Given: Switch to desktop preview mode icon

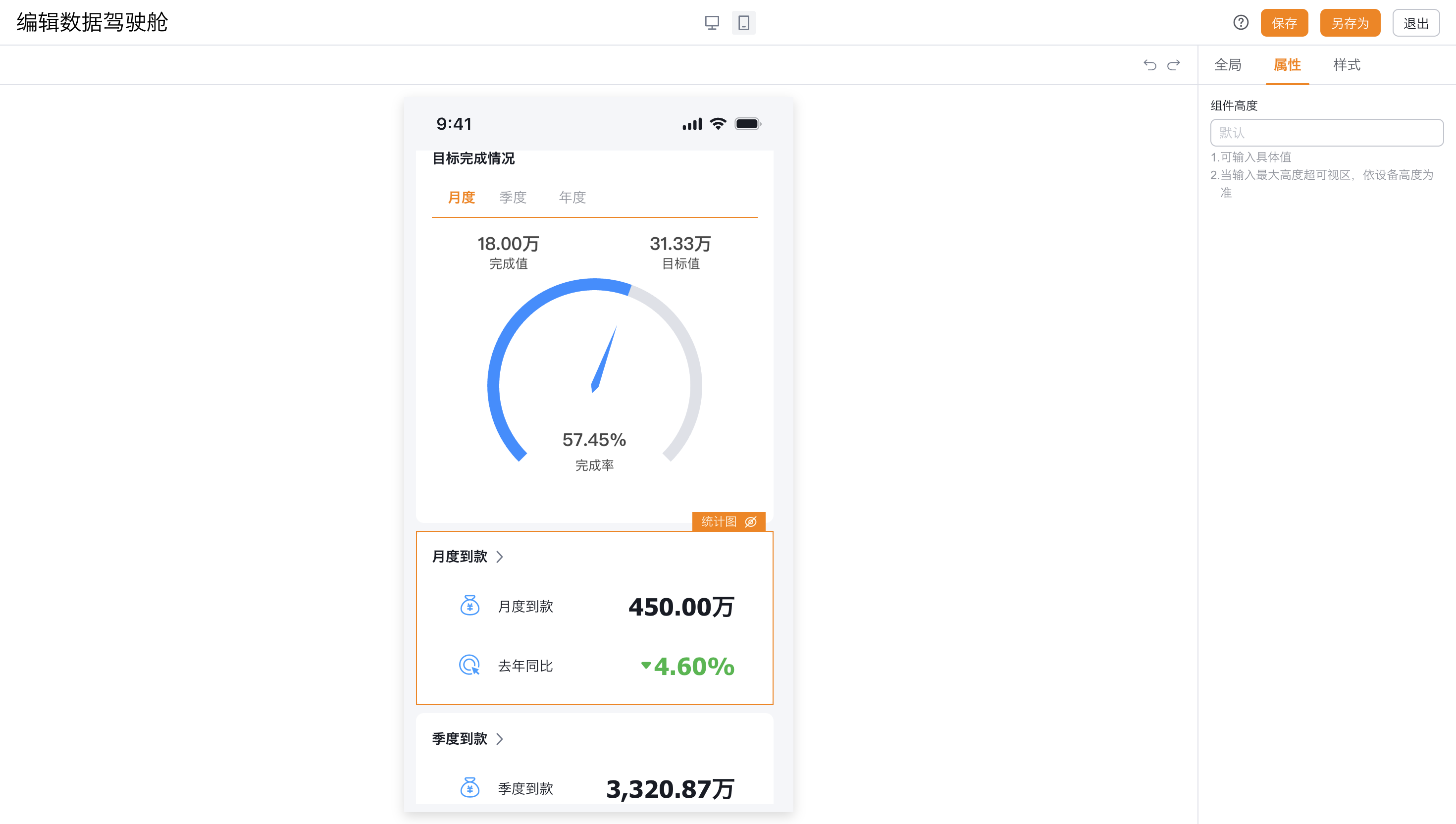Looking at the screenshot, I should pos(712,23).
